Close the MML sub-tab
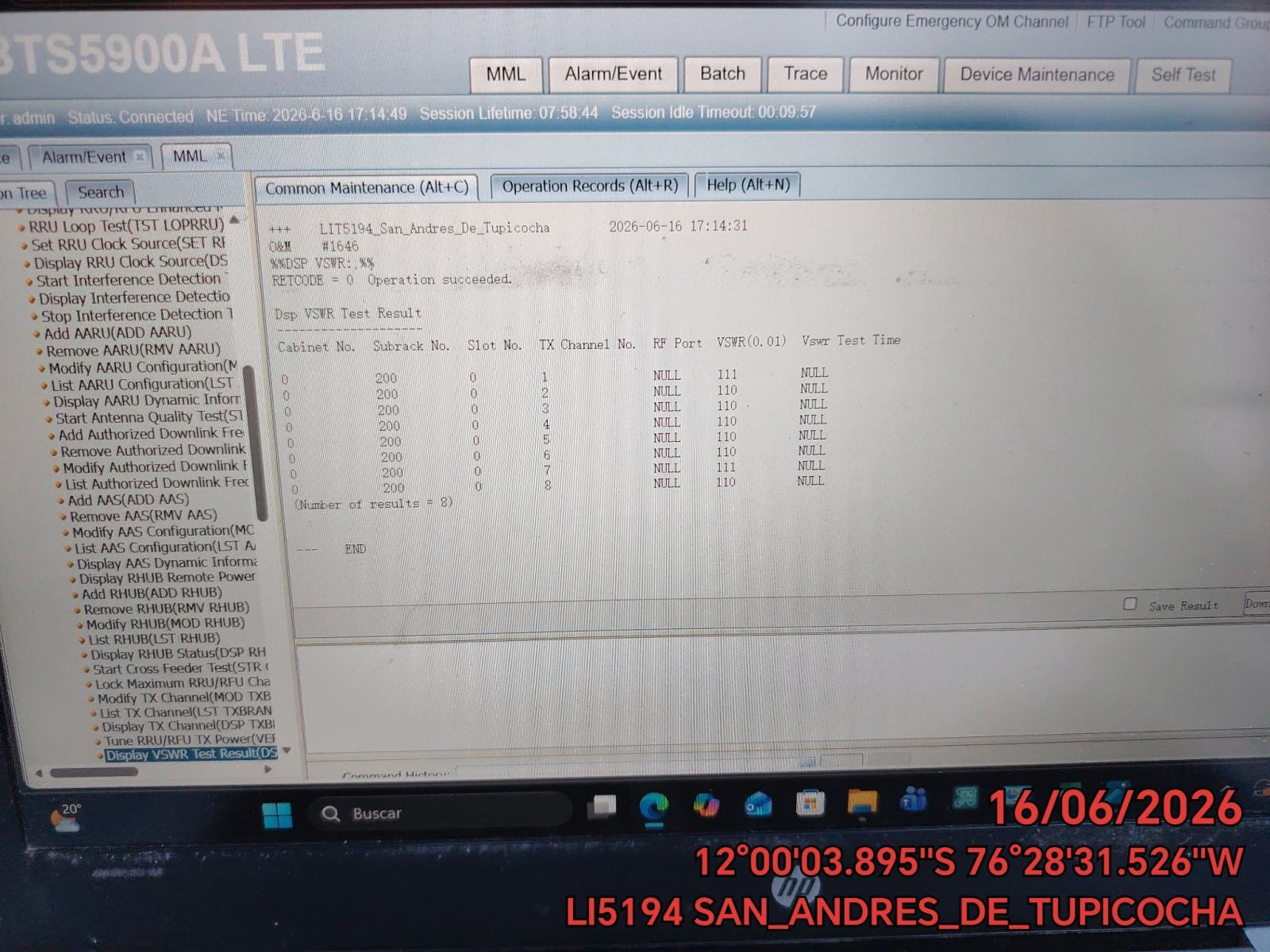1270x952 pixels. click(220, 156)
